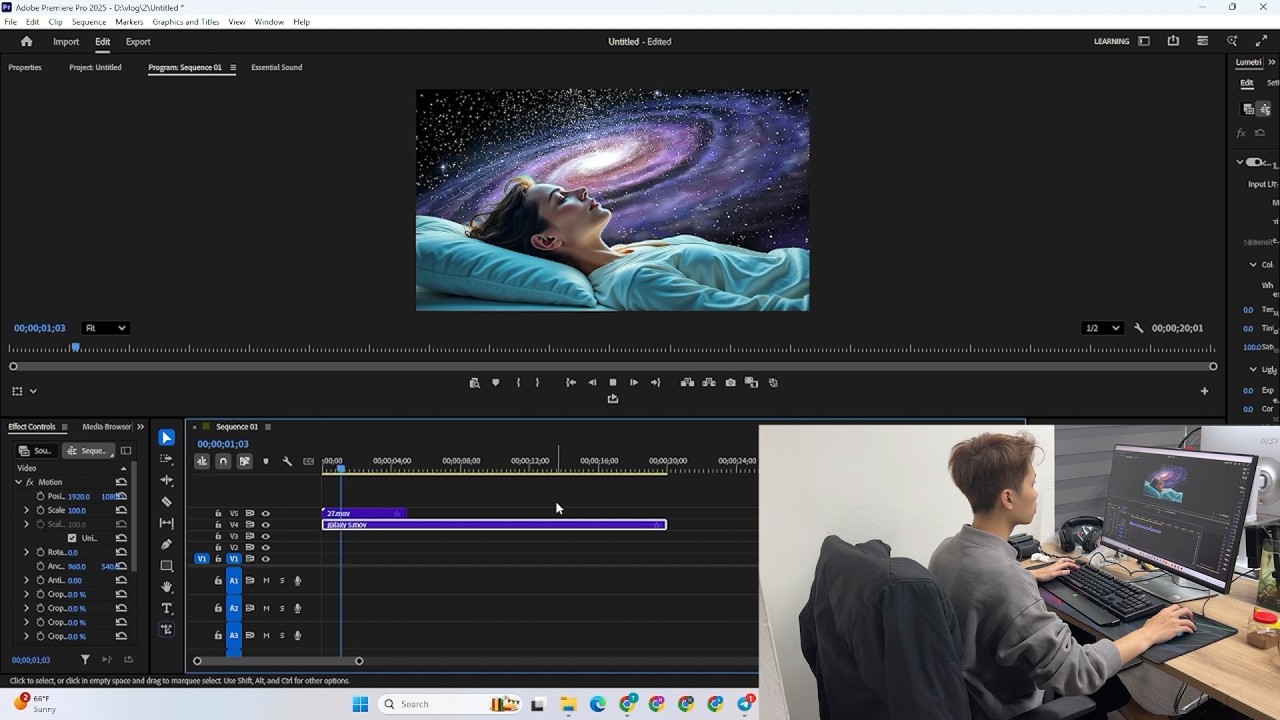This screenshot has height=720, width=1280.
Task: Toggle the Lumetri Basic Correction switch
Action: (1254, 162)
